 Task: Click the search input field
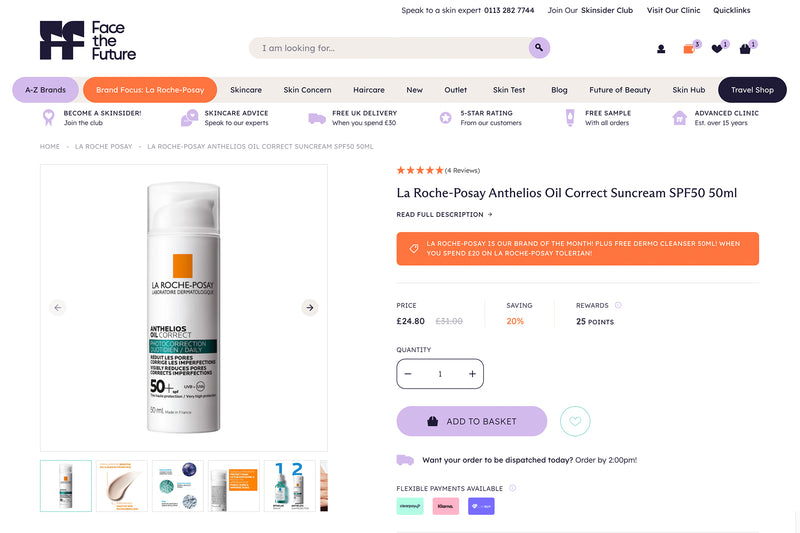coord(389,48)
